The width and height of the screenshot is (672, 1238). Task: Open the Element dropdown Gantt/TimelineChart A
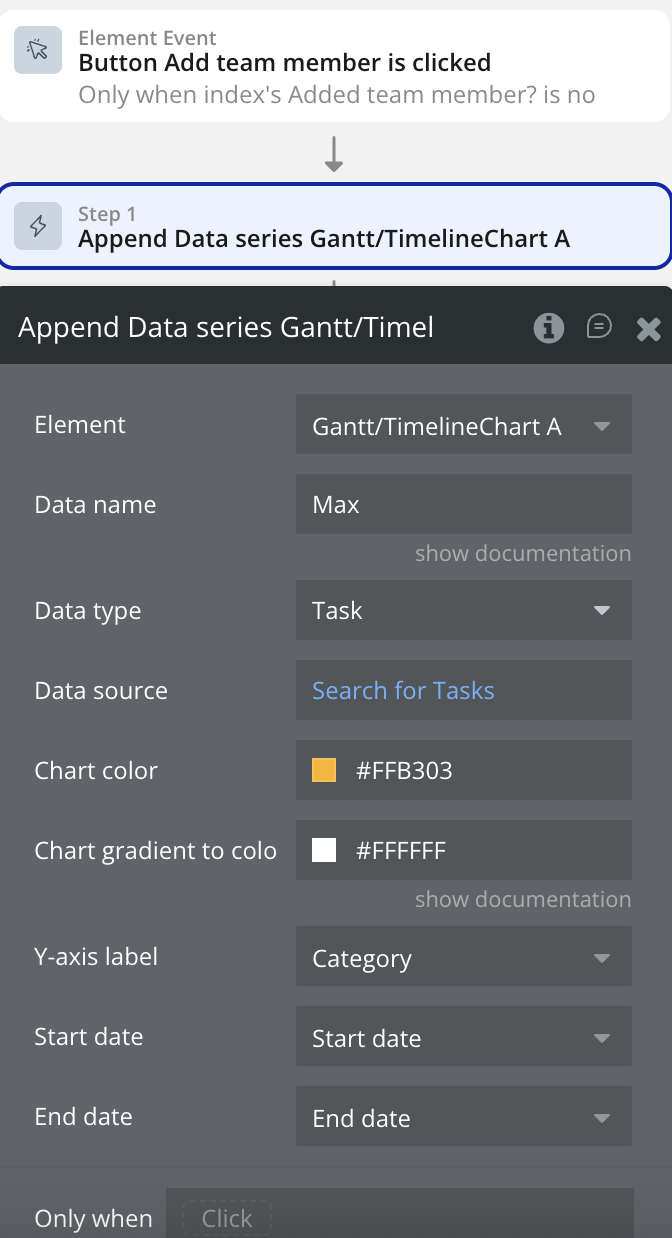(463, 426)
